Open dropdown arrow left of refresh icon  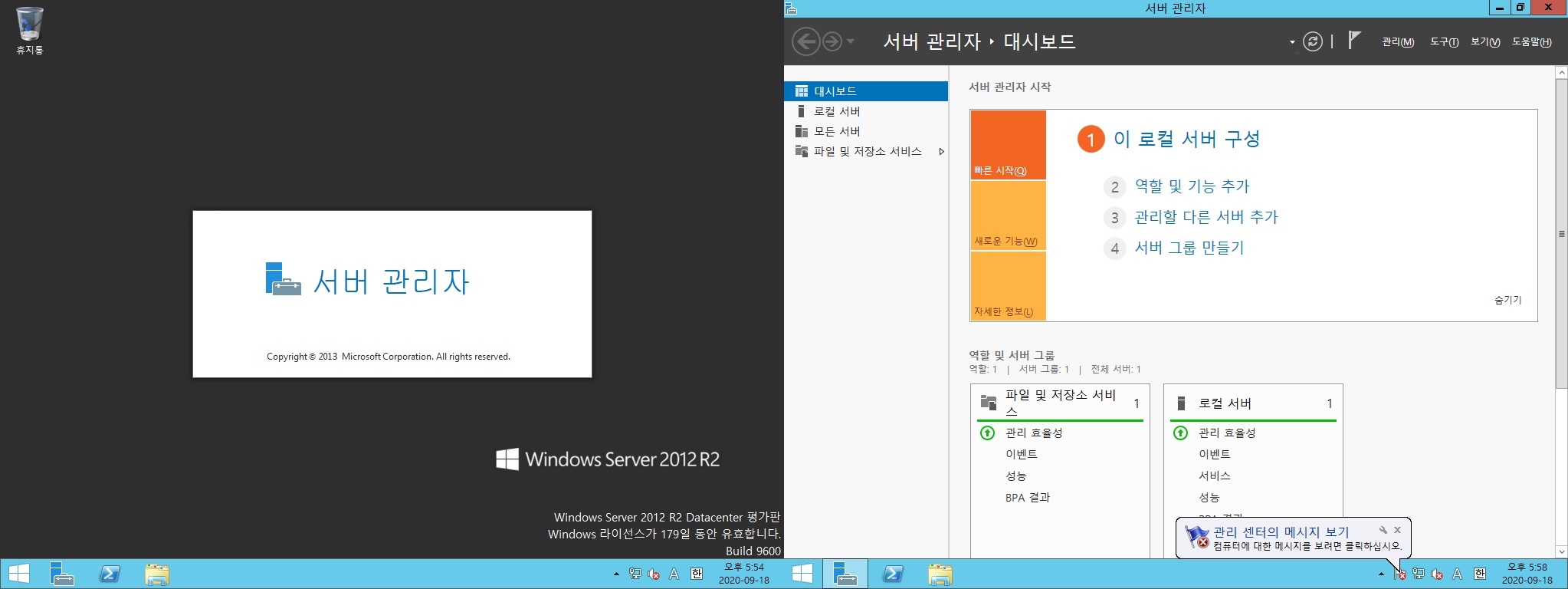pyautogui.click(x=1292, y=42)
